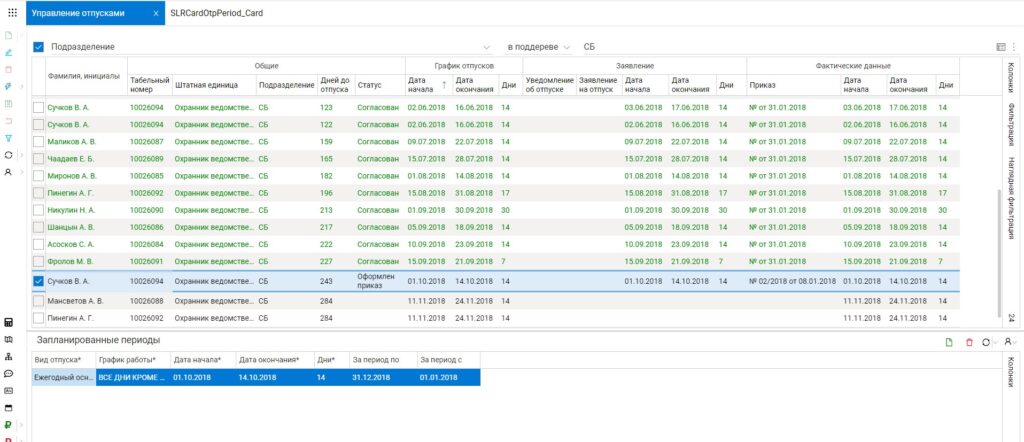This screenshot has width=1024, height=442.
Task: Open the window panel icon in left sidebar
Action: pyautogui.click(x=8, y=407)
